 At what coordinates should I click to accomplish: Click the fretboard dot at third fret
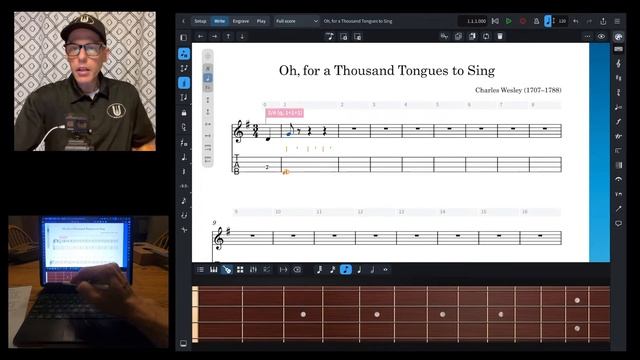tap(303, 314)
